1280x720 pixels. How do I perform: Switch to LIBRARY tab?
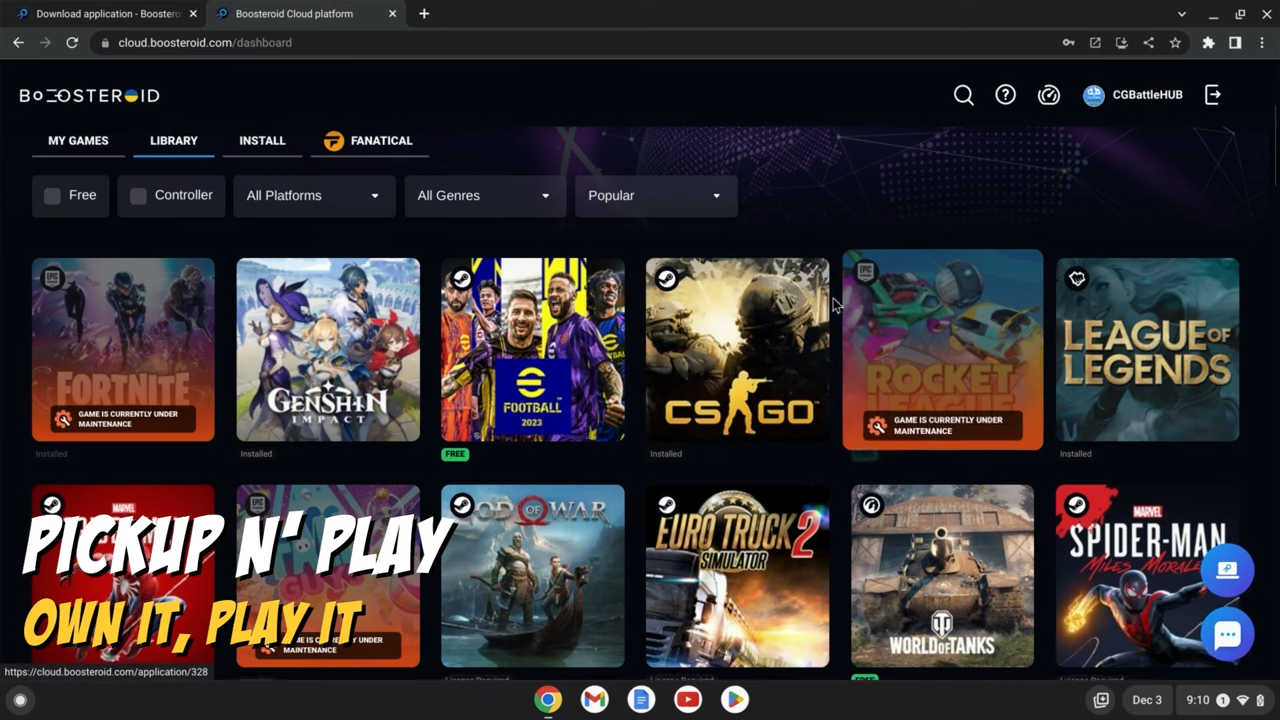click(x=174, y=141)
